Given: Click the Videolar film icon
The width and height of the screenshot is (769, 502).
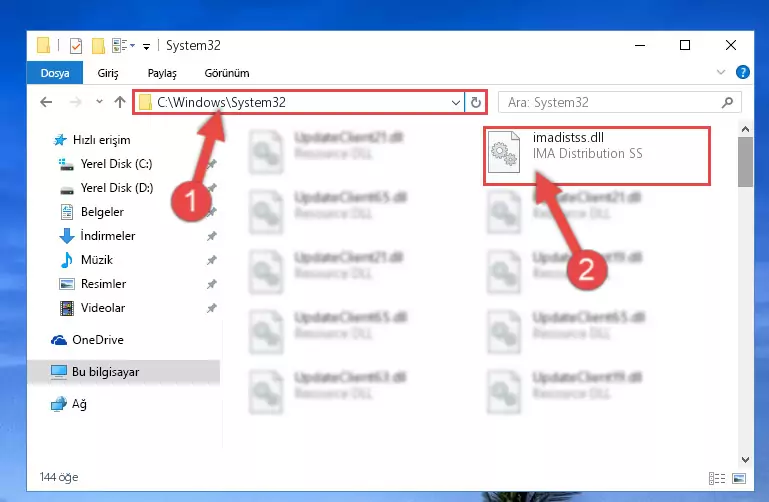Looking at the screenshot, I should click(67, 308).
